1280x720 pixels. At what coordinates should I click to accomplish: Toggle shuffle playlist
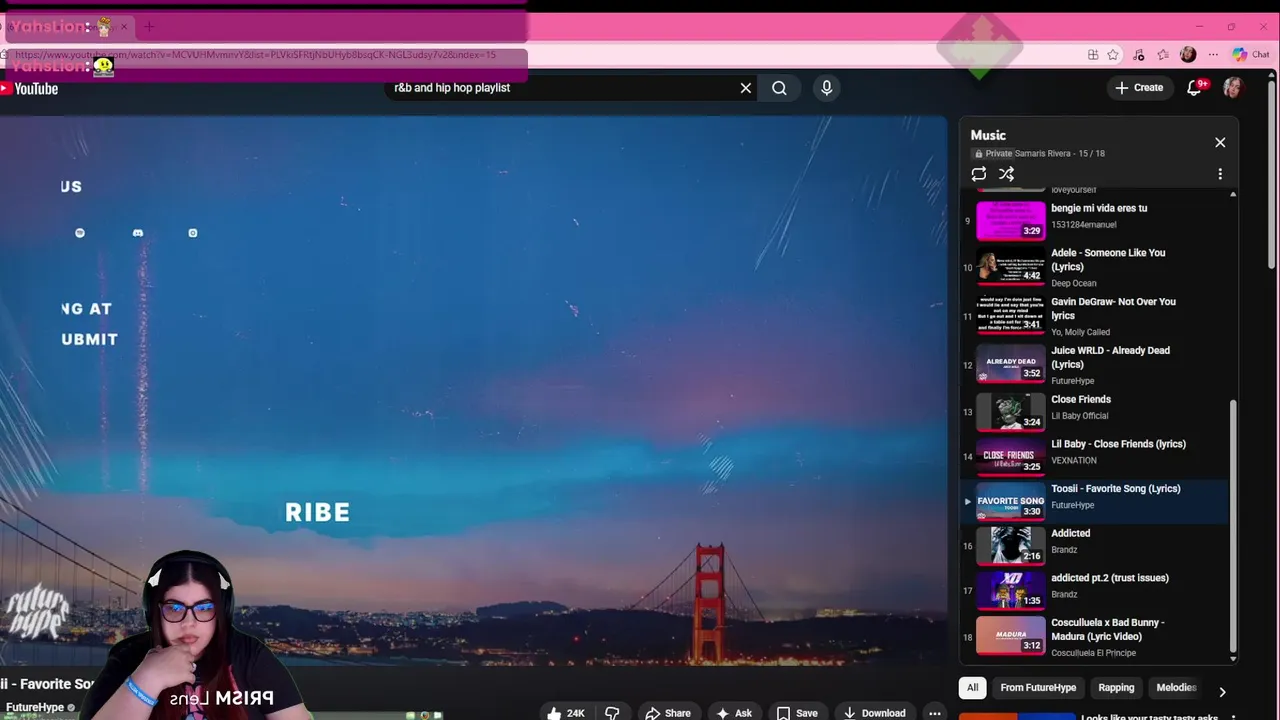(x=1006, y=174)
